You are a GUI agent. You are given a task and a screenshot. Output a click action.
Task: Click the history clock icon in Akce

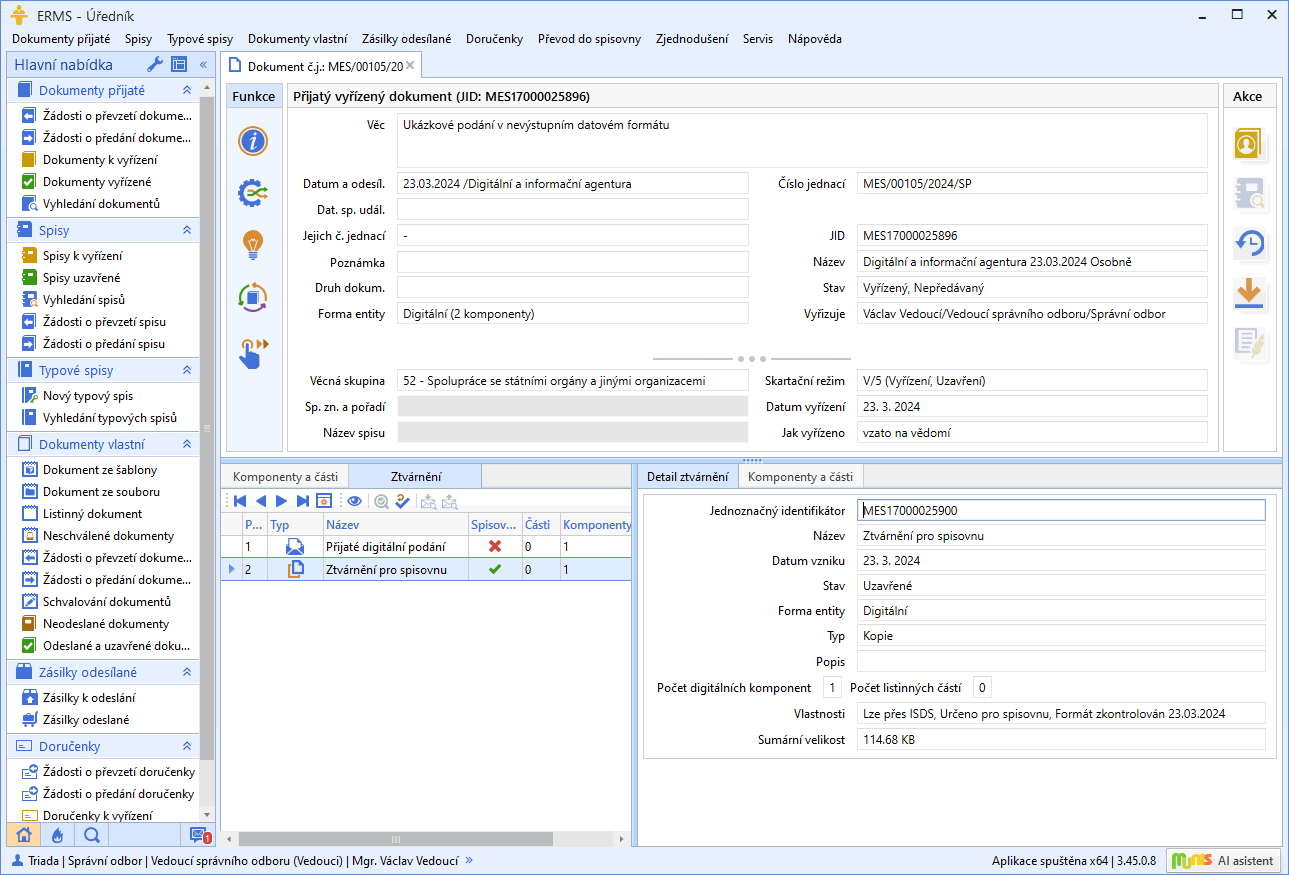(1249, 243)
